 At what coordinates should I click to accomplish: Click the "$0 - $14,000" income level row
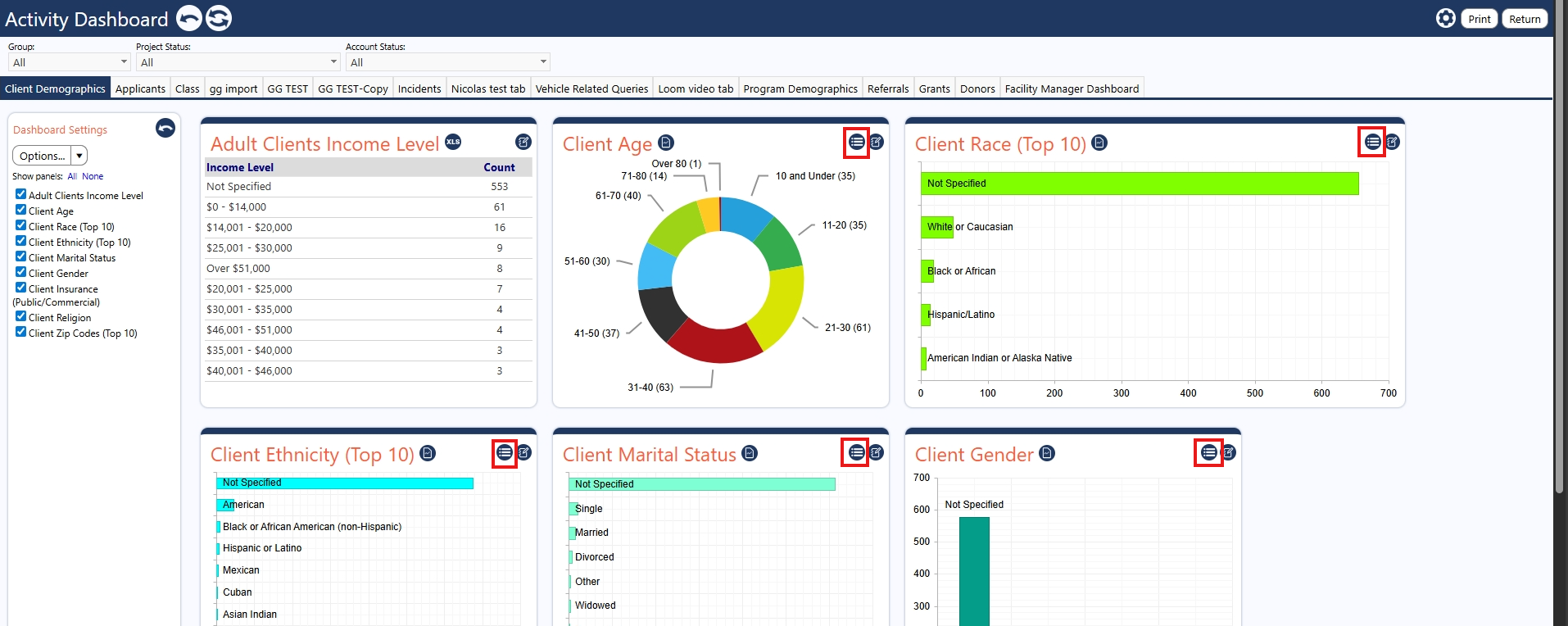click(369, 207)
